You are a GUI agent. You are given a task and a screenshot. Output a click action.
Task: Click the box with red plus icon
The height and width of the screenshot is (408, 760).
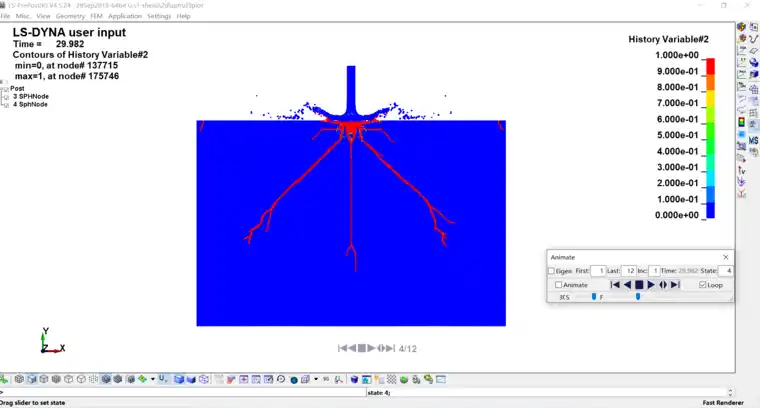coord(244,379)
